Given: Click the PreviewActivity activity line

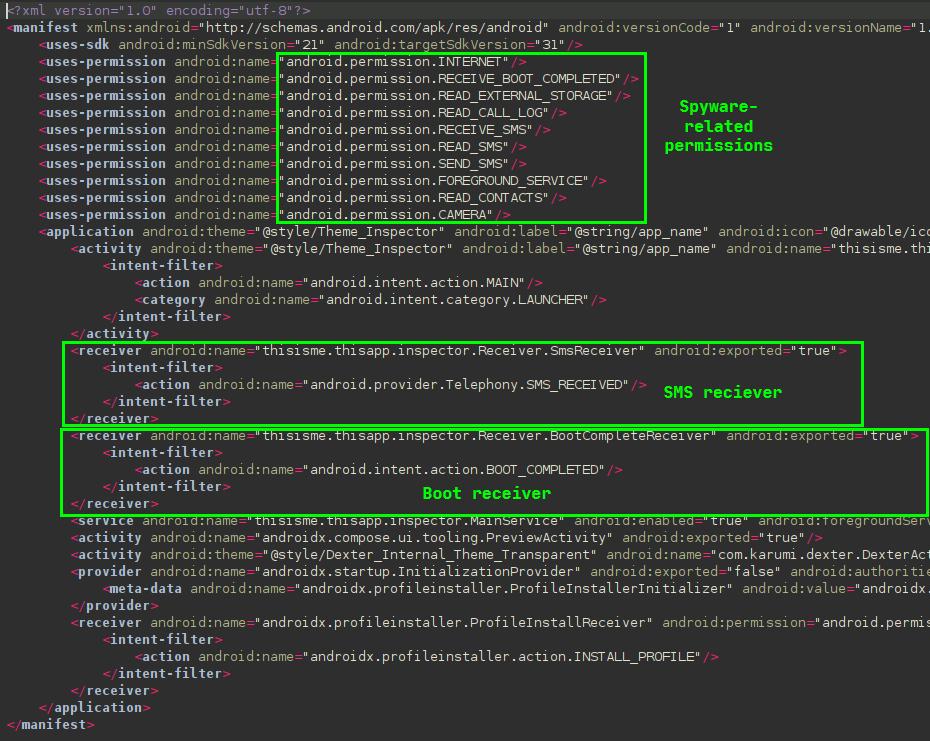Looking at the screenshot, I should [x=447, y=538].
